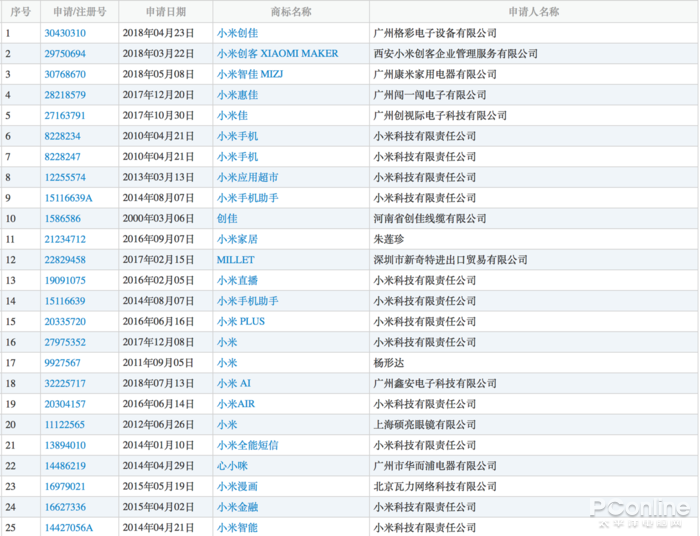The height and width of the screenshot is (536, 700).
Task: Open registration number 16979021
Action: 65,486
